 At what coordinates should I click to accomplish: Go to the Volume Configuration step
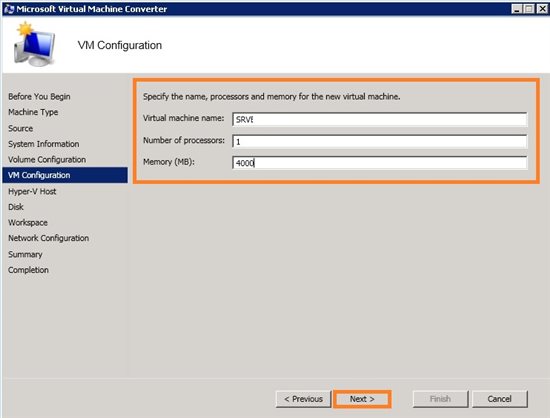pyautogui.click(x=47, y=160)
